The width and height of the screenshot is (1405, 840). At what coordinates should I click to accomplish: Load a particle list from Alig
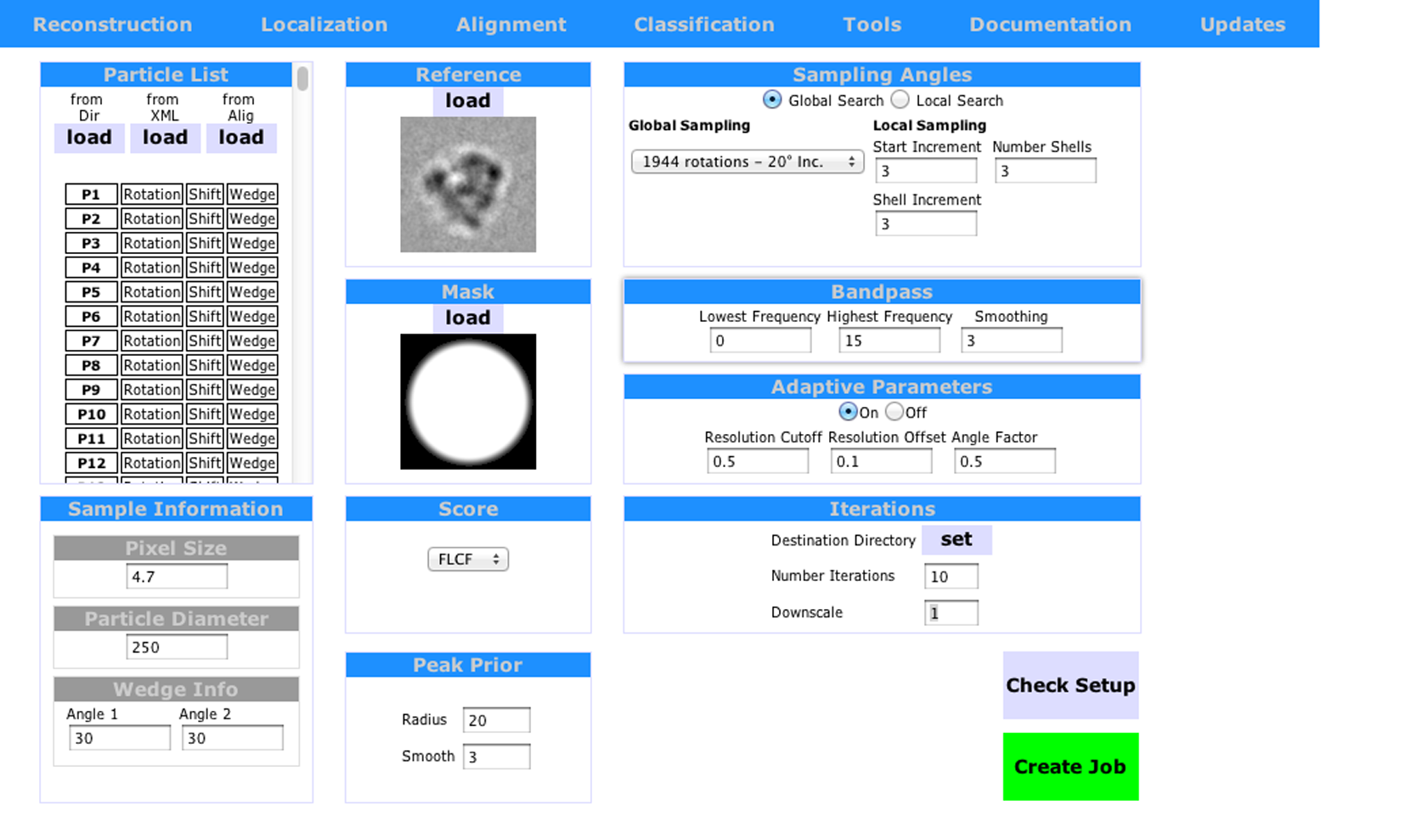click(240, 137)
